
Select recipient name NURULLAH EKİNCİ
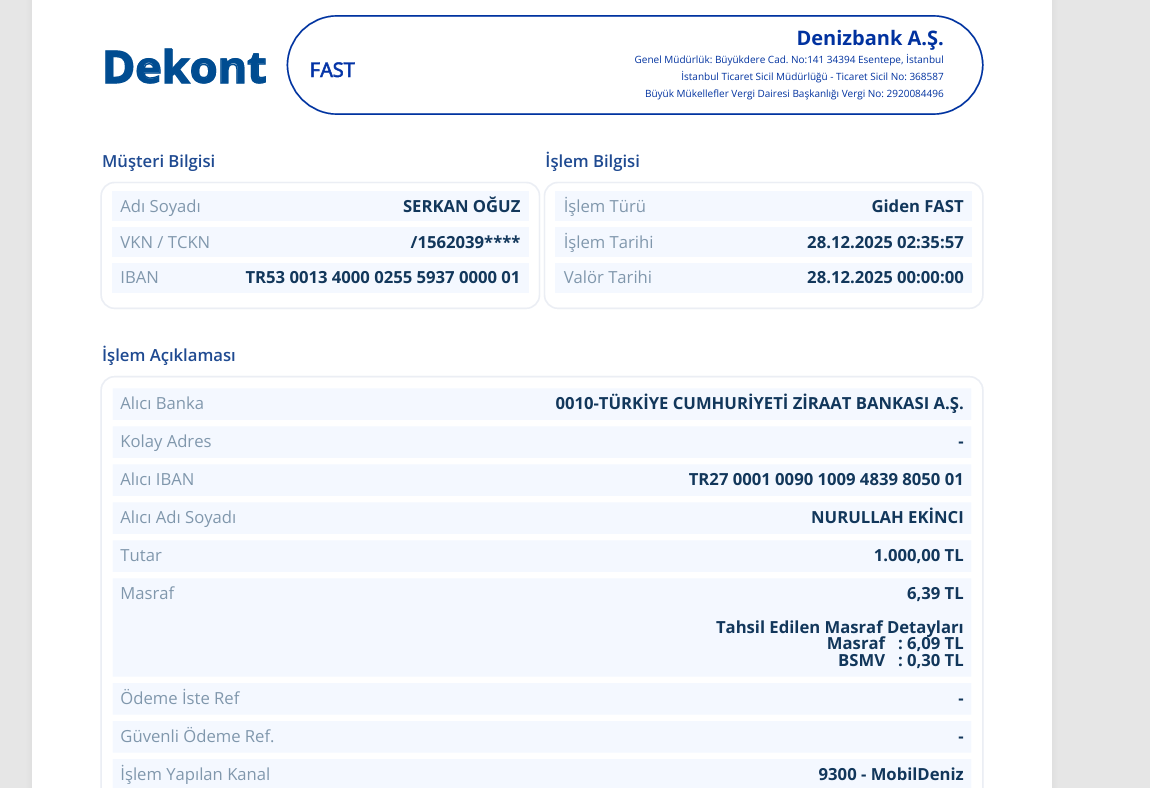pyautogui.click(x=887, y=517)
